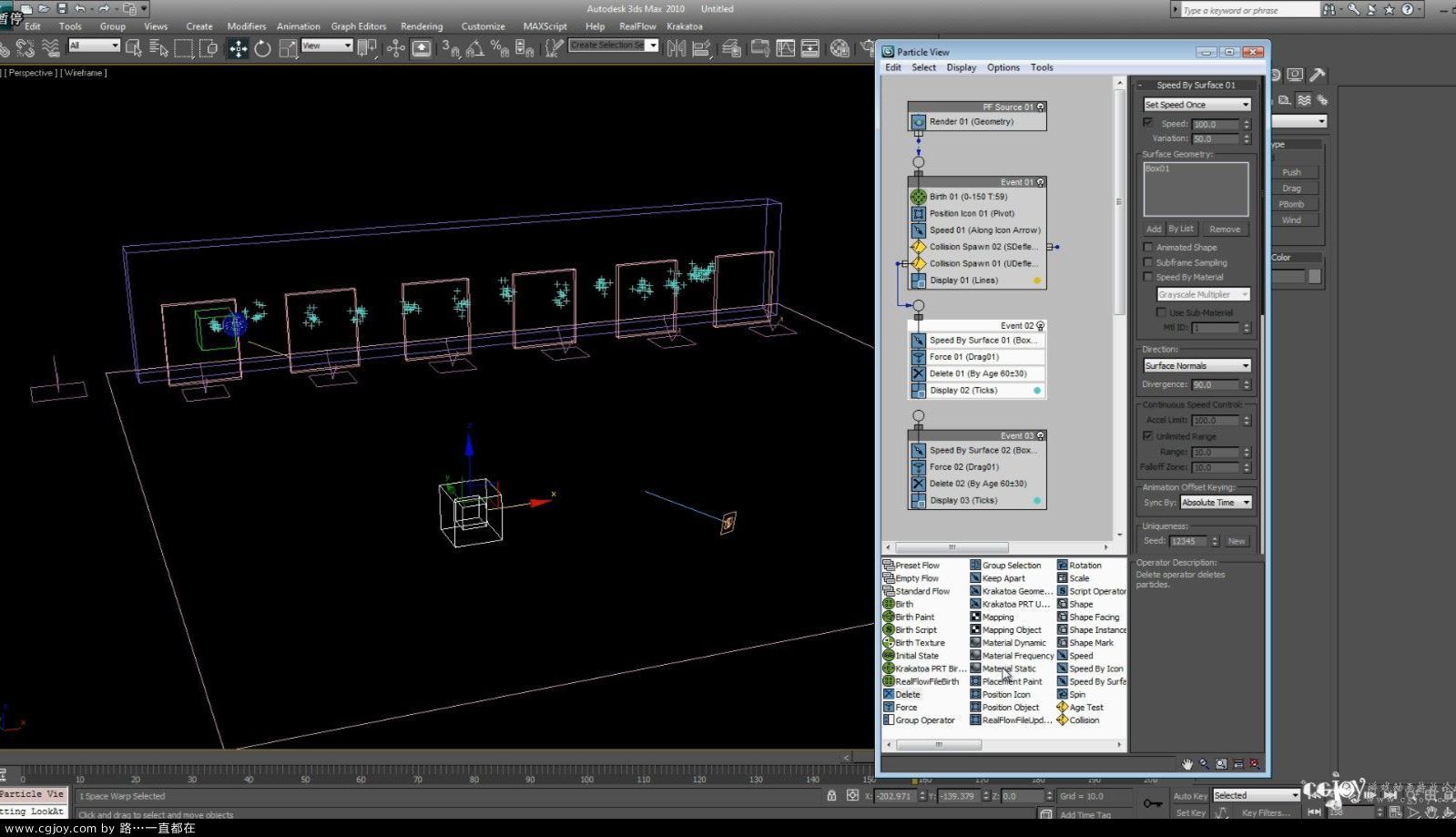Toggle Angle Snap in the toolbar

[475, 48]
